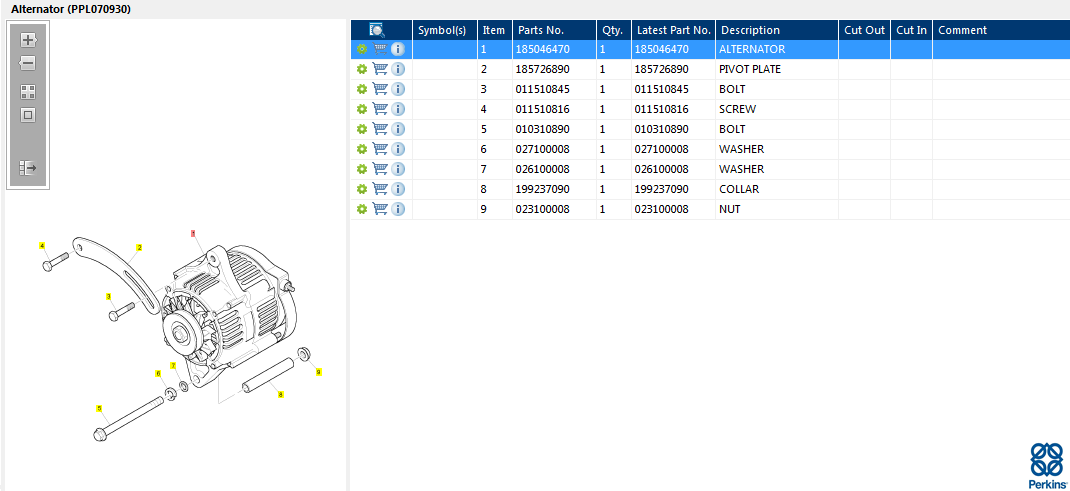Screen dimensions: 1070x491
Task: Click the Symbol(s) column header
Action: (445, 30)
